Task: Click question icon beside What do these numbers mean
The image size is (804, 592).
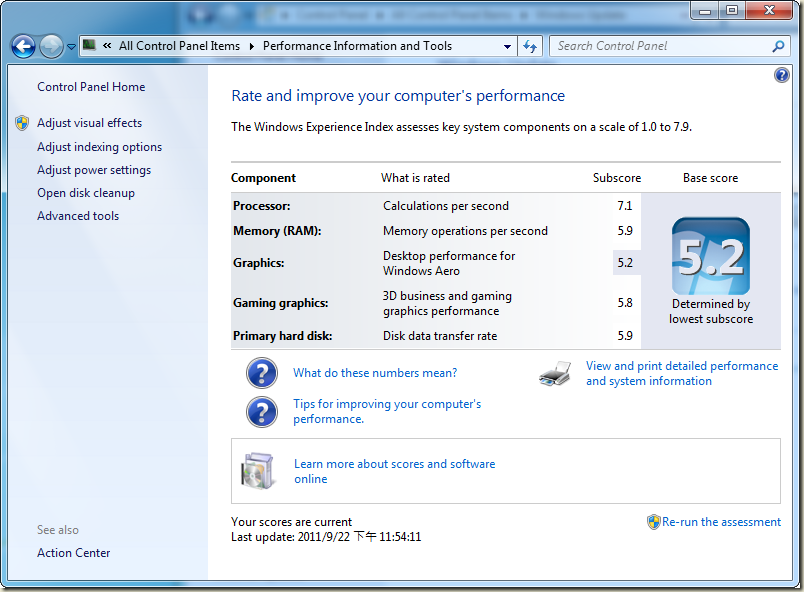Action: pyautogui.click(x=262, y=373)
